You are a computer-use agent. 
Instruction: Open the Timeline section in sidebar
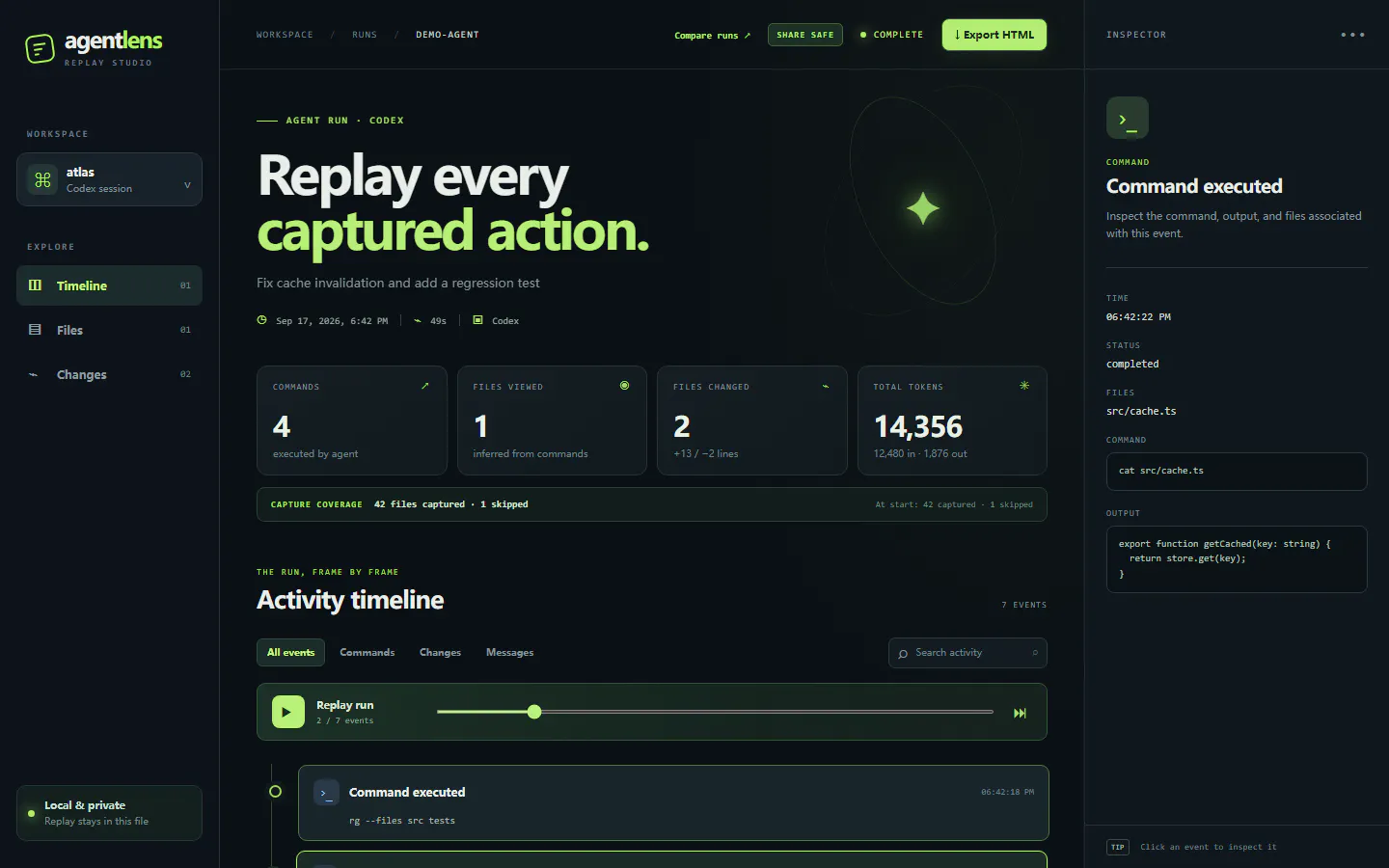pyautogui.click(x=109, y=285)
